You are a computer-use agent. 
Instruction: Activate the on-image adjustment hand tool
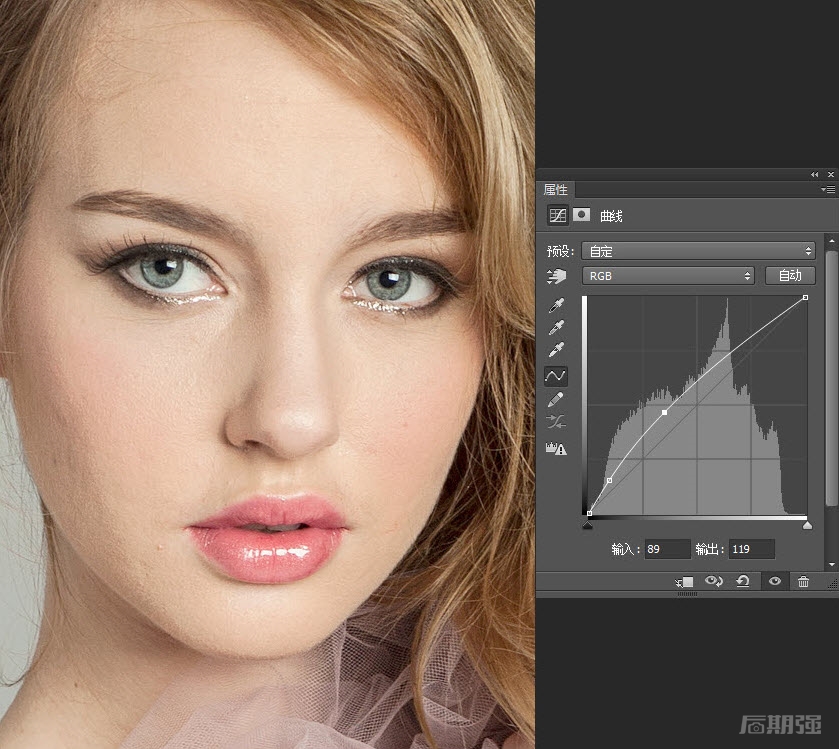(556, 276)
